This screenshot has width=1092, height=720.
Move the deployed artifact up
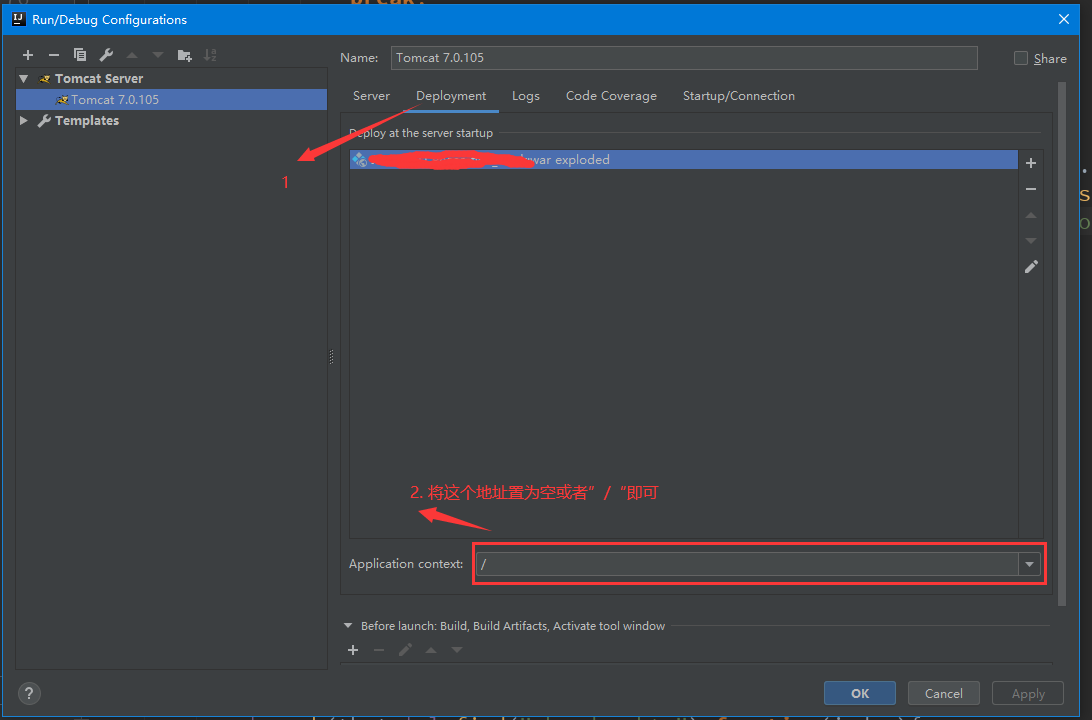coord(1031,215)
